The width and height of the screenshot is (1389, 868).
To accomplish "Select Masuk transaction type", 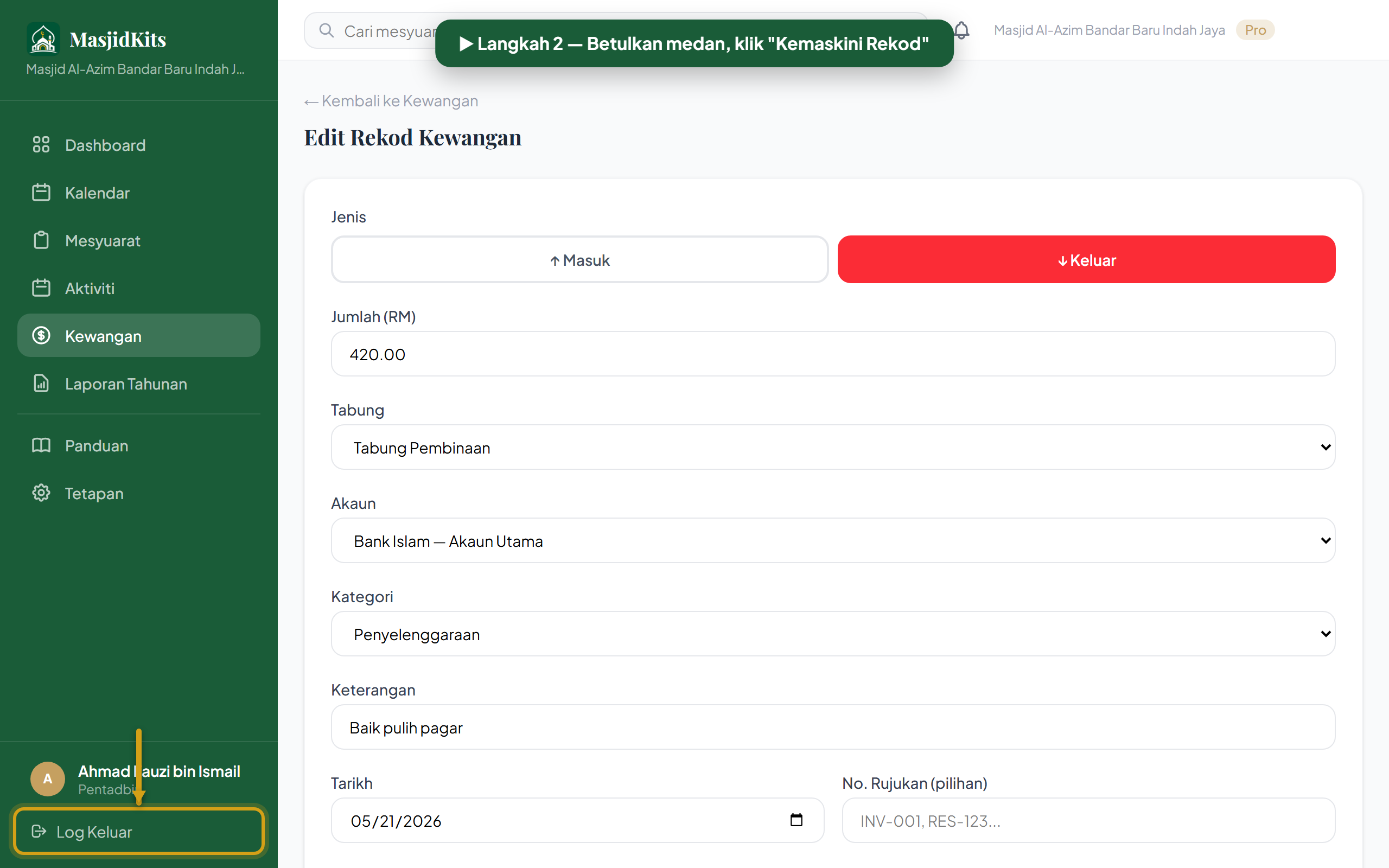I will 579,259.
